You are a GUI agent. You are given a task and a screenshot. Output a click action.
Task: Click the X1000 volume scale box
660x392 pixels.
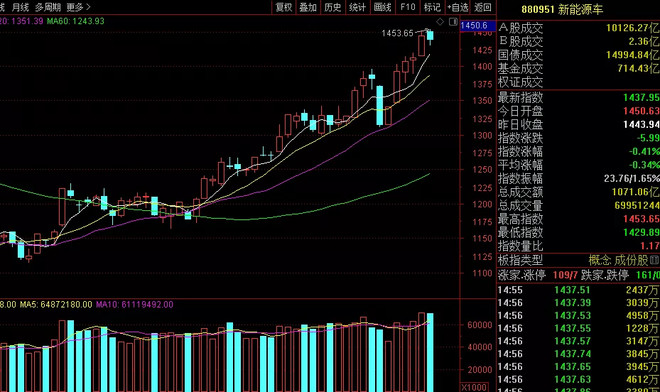pos(474,387)
